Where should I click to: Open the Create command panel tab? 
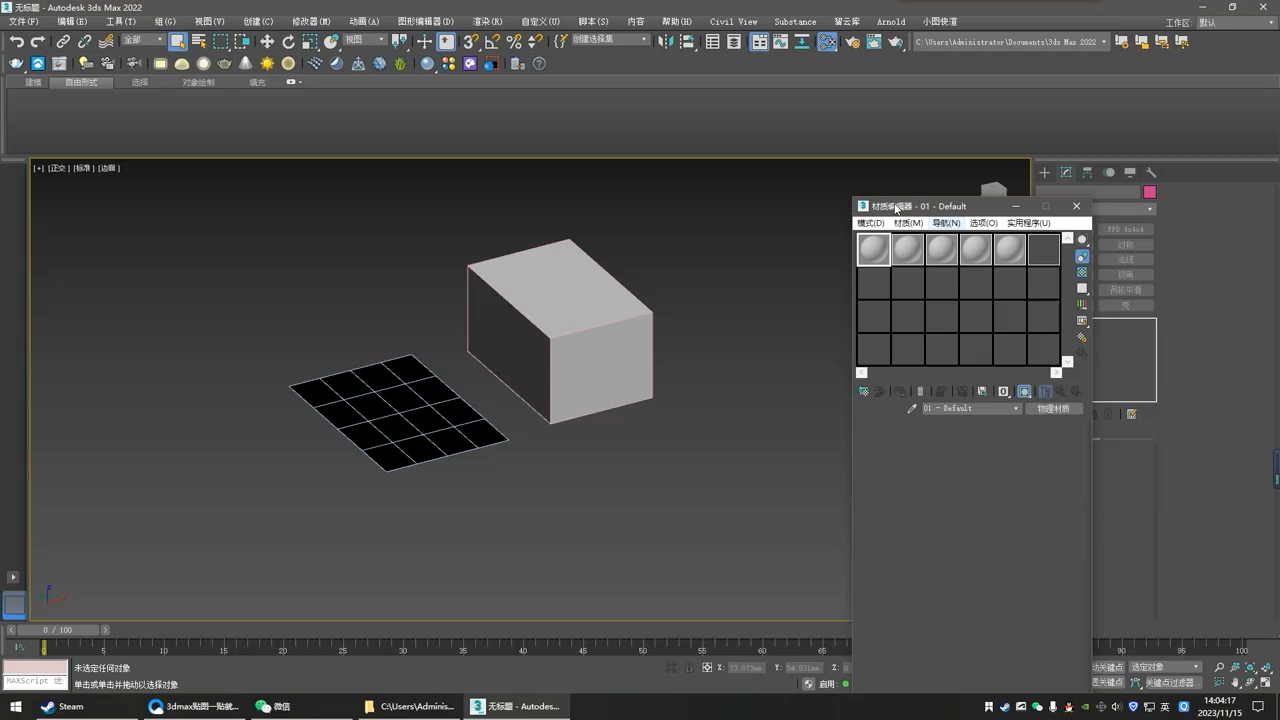tap(1045, 172)
